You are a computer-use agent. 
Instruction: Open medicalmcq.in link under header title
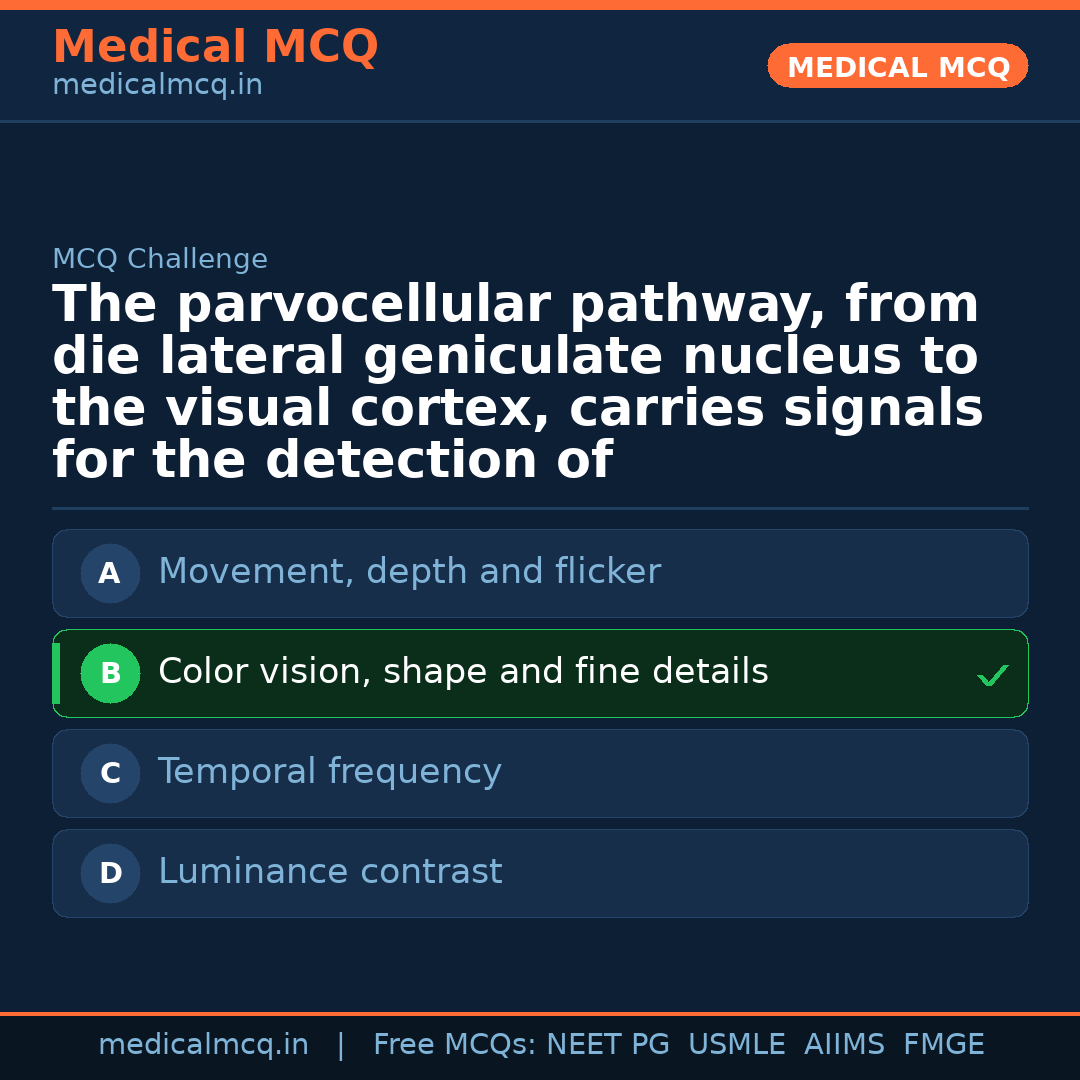pyautogui.click(x=157, y=85)
